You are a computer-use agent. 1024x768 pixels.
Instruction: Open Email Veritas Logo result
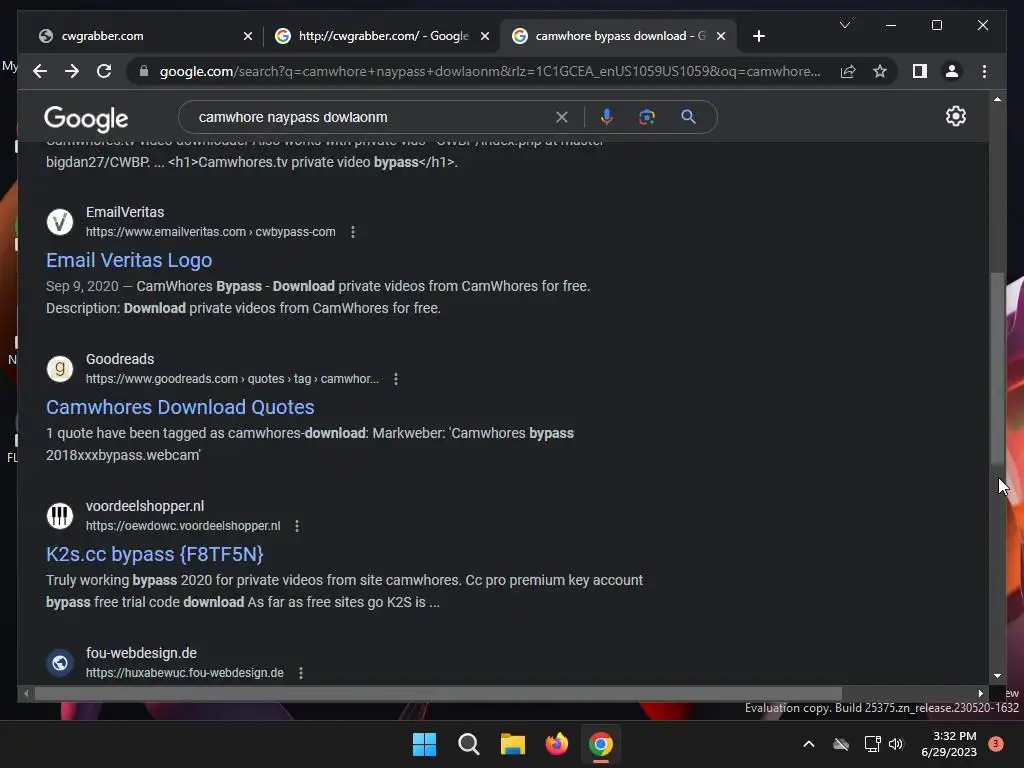pyautogui.click(x=129, y=260)
